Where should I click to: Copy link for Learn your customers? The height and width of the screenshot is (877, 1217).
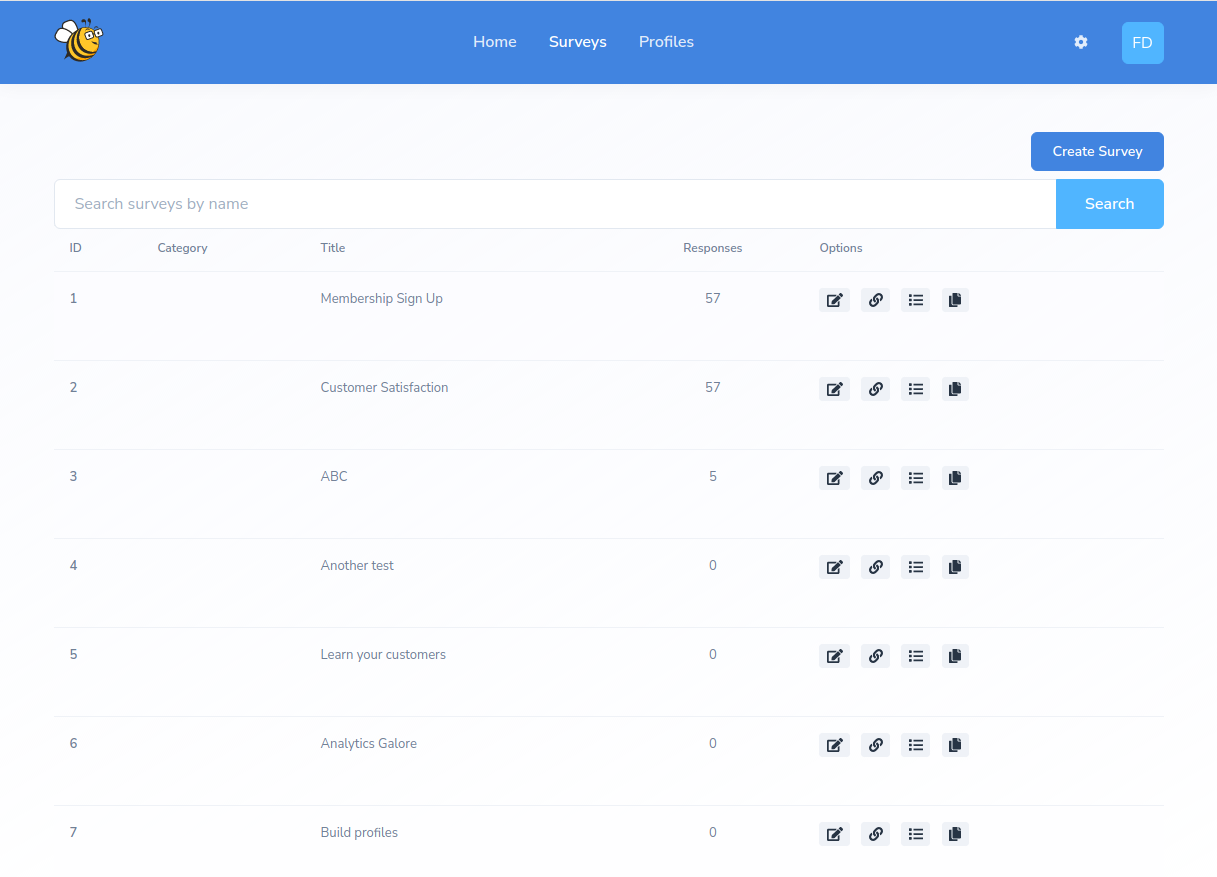[875, 656]
